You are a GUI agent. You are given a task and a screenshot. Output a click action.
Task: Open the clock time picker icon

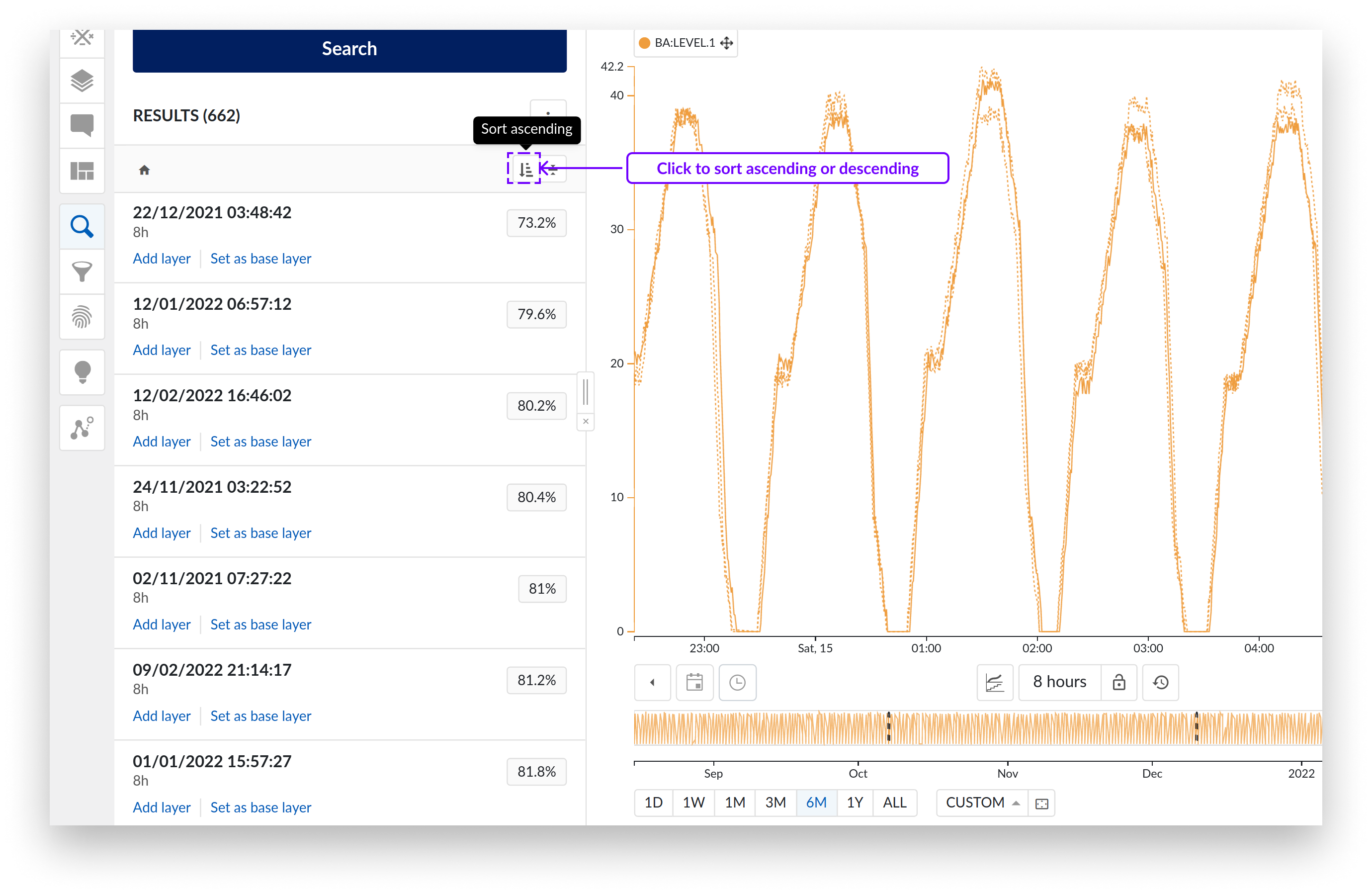tap(737, 682)
